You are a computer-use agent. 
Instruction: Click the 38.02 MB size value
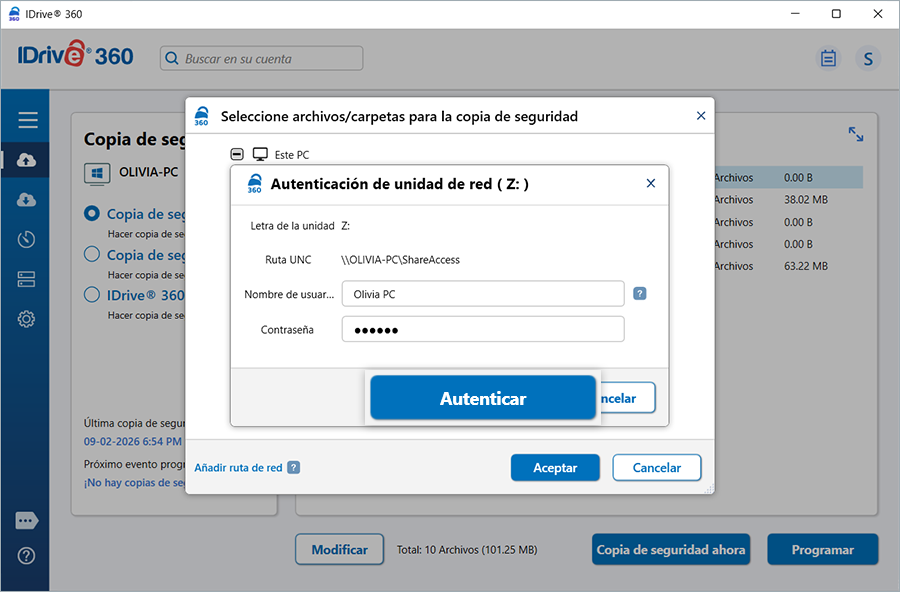(806, 200)
